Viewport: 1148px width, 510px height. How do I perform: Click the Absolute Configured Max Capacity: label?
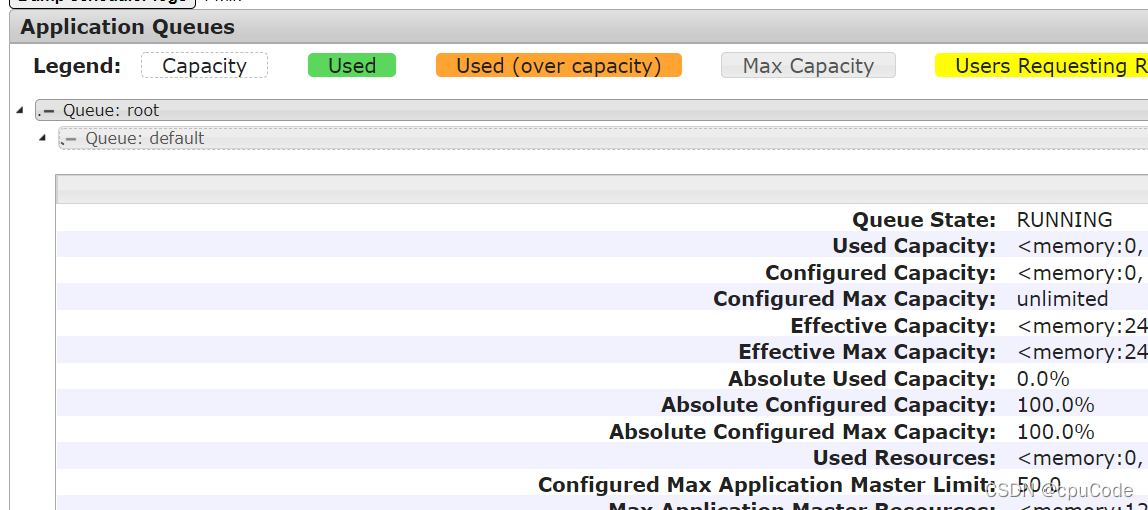click(802, 431)
